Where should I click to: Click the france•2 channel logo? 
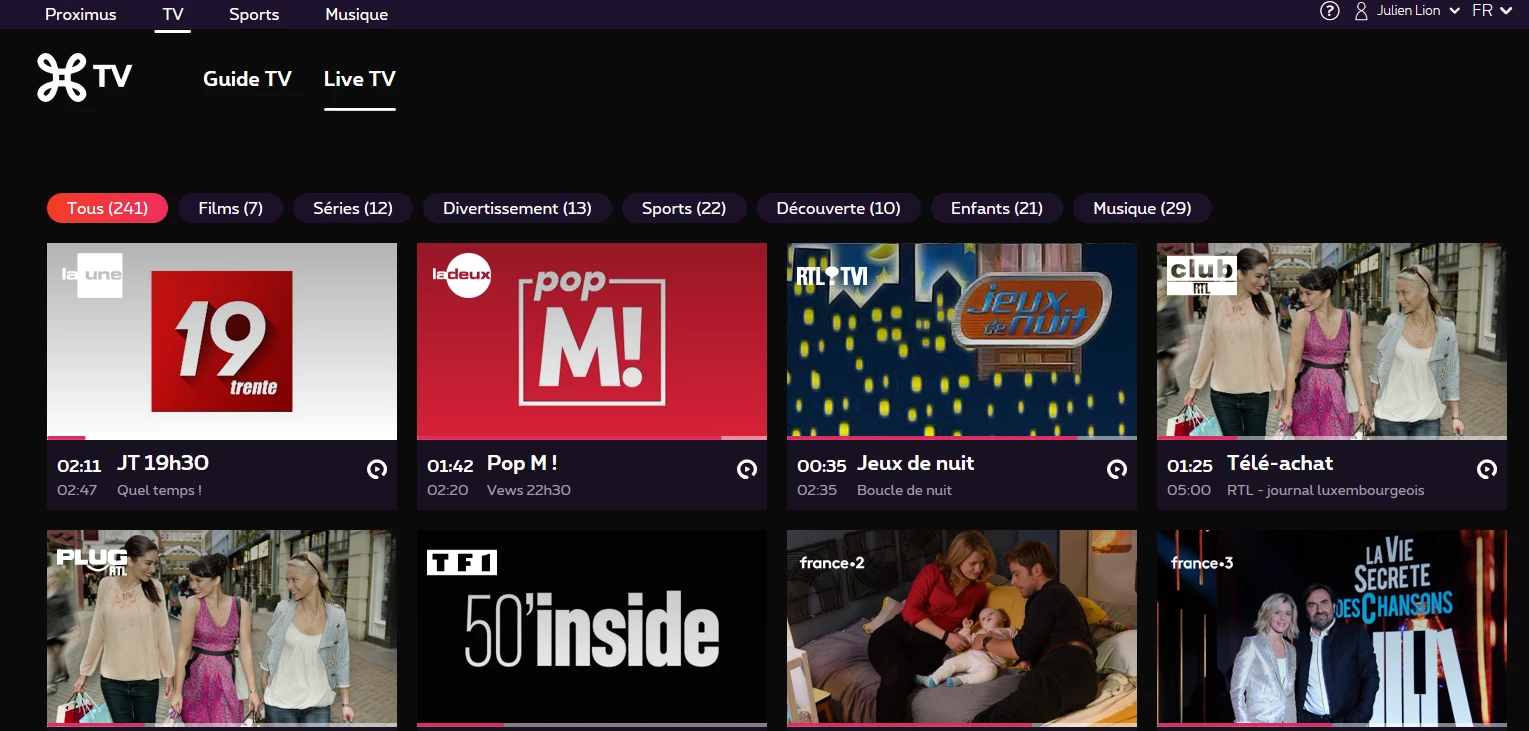832,563
